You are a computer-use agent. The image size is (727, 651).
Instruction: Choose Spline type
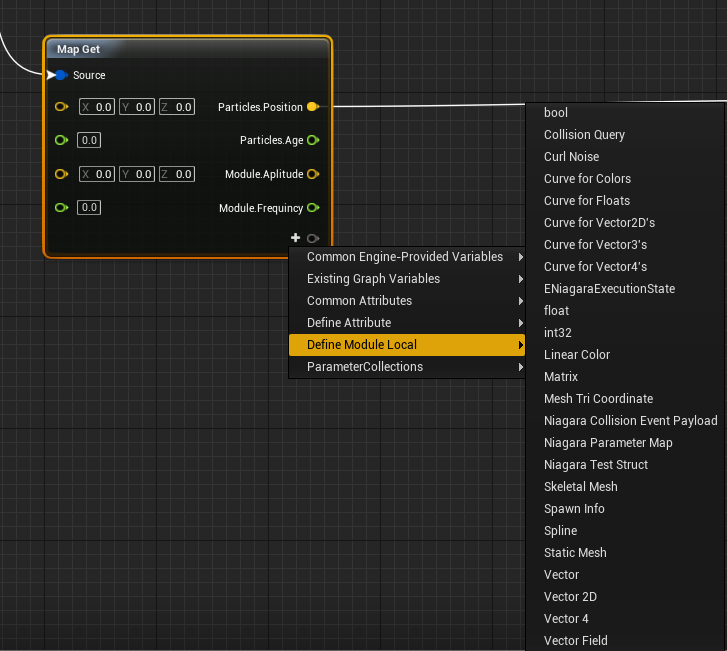coord(625,531)
